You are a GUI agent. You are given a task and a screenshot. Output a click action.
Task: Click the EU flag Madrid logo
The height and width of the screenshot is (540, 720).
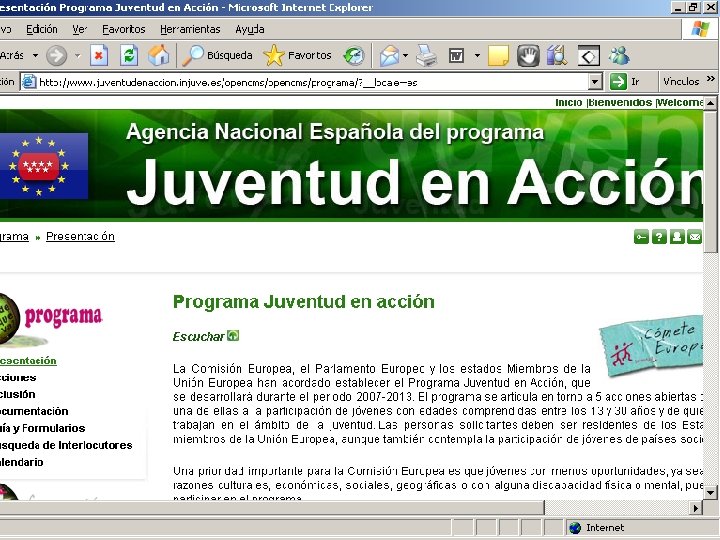[x=44, y=166]
